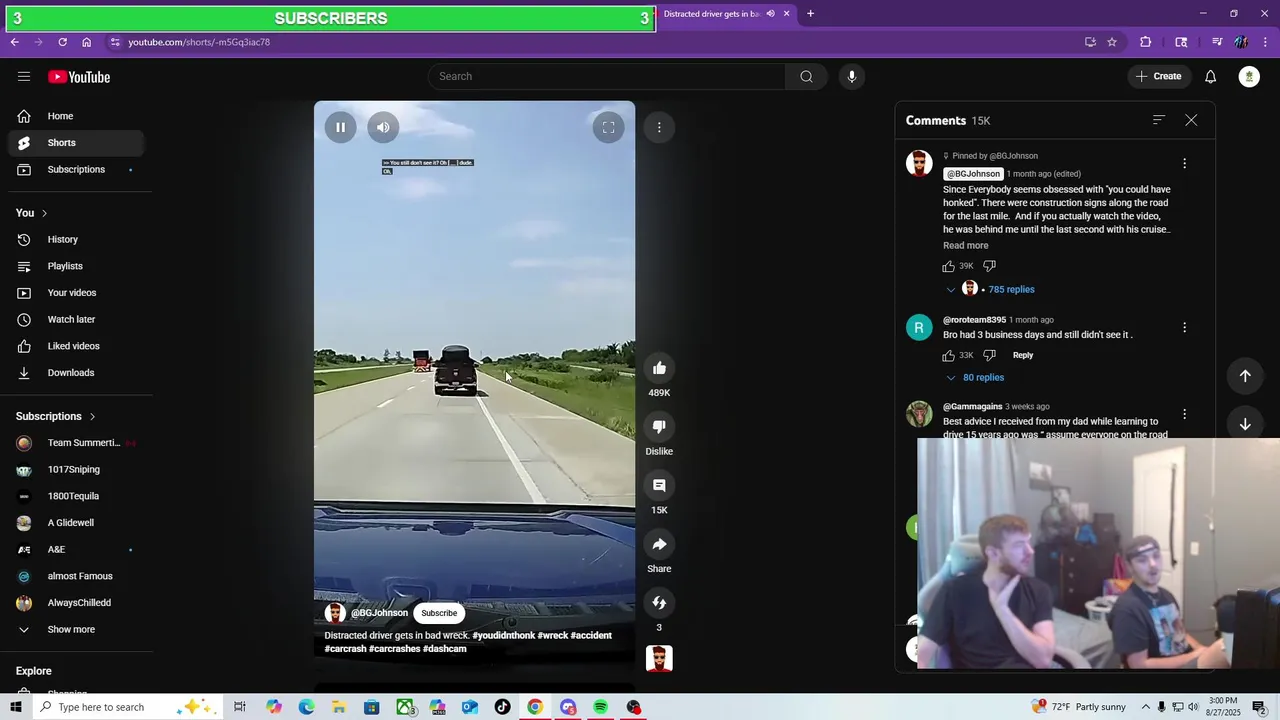This screenshot has width=1280, height=720.
Task: Open the notifications bell
Action: tap(1210, 76)
